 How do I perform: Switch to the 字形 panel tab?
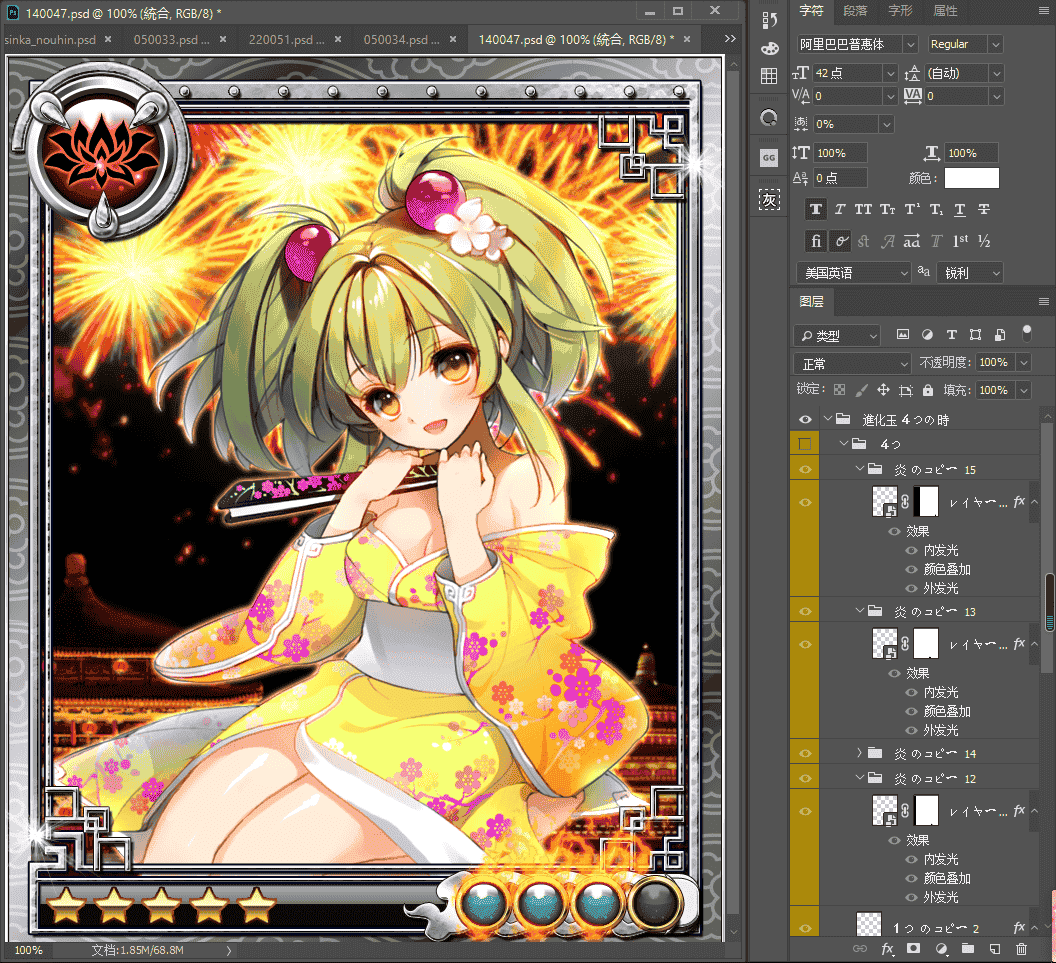pos(900,11)
